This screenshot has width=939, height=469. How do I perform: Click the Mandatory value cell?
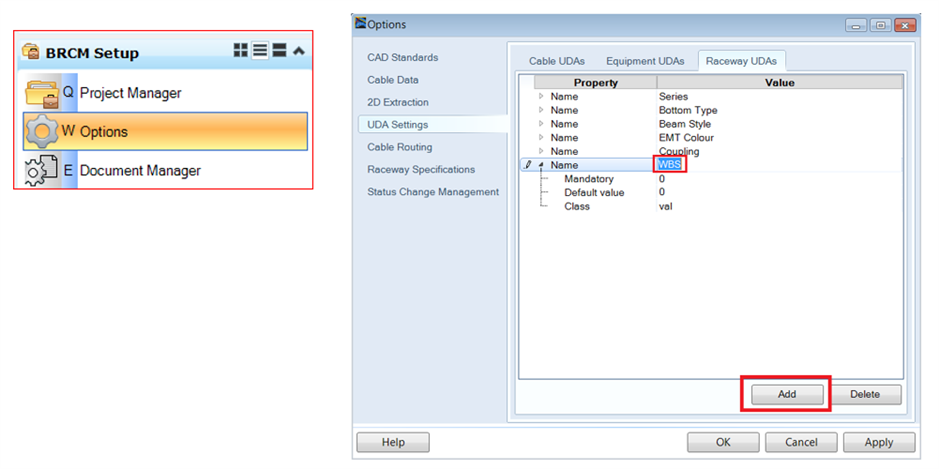pyautogui.click(x=779, y=178)
